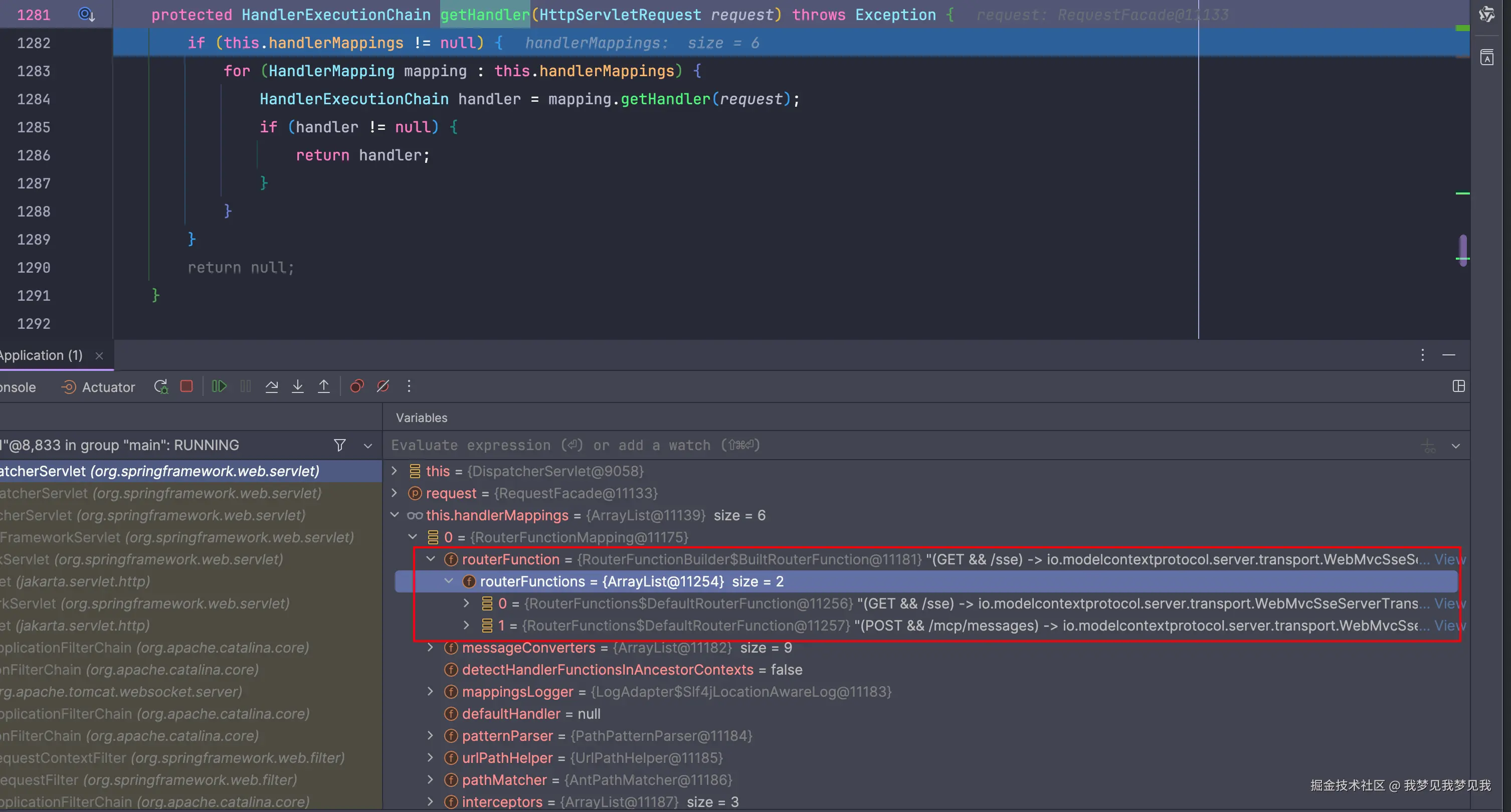This screenshot has width=1511, height=812.
Task: Click View link on routerFunction row
Action: 1449,559
